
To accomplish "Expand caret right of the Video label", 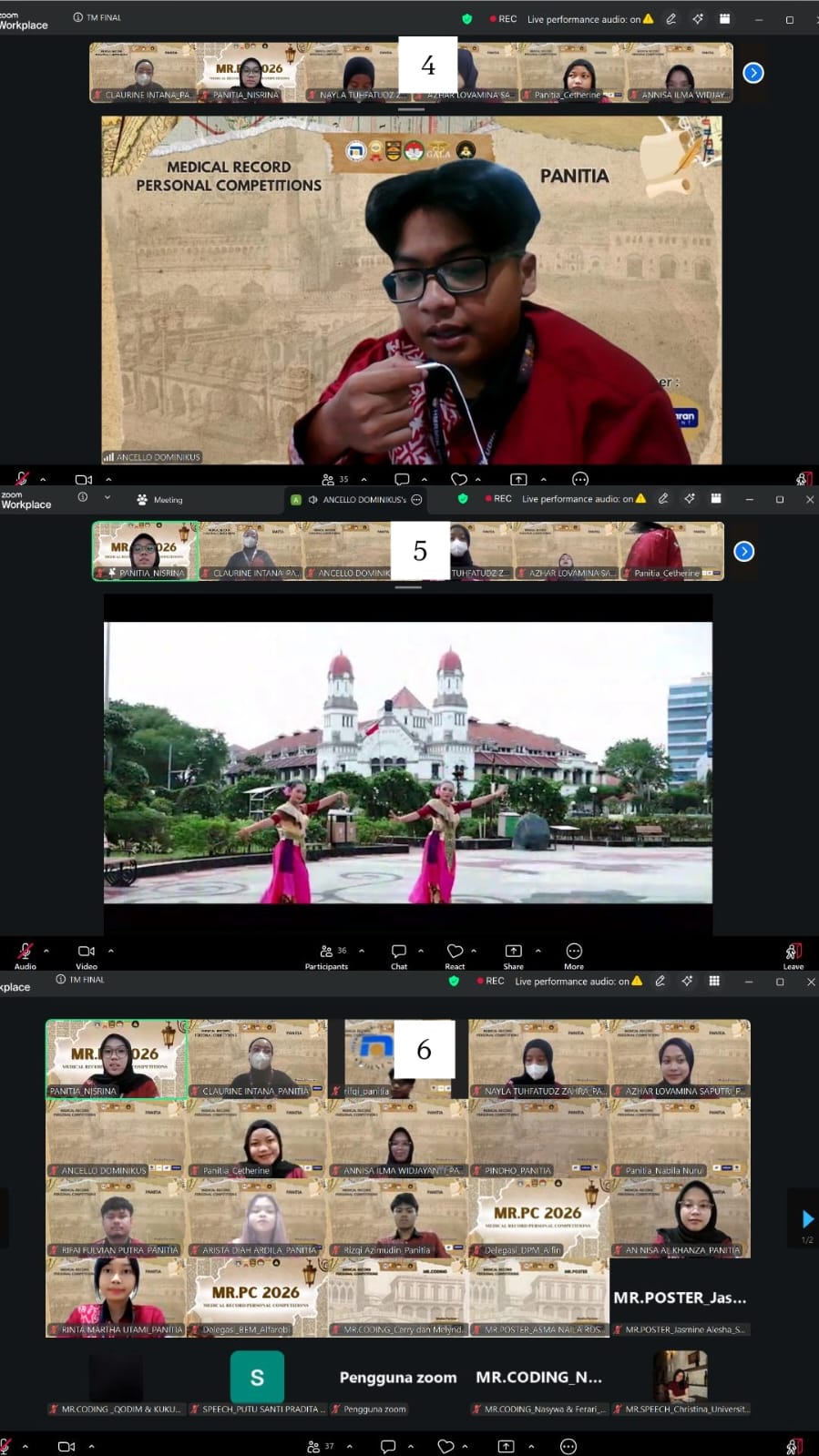I will point(111,951).
